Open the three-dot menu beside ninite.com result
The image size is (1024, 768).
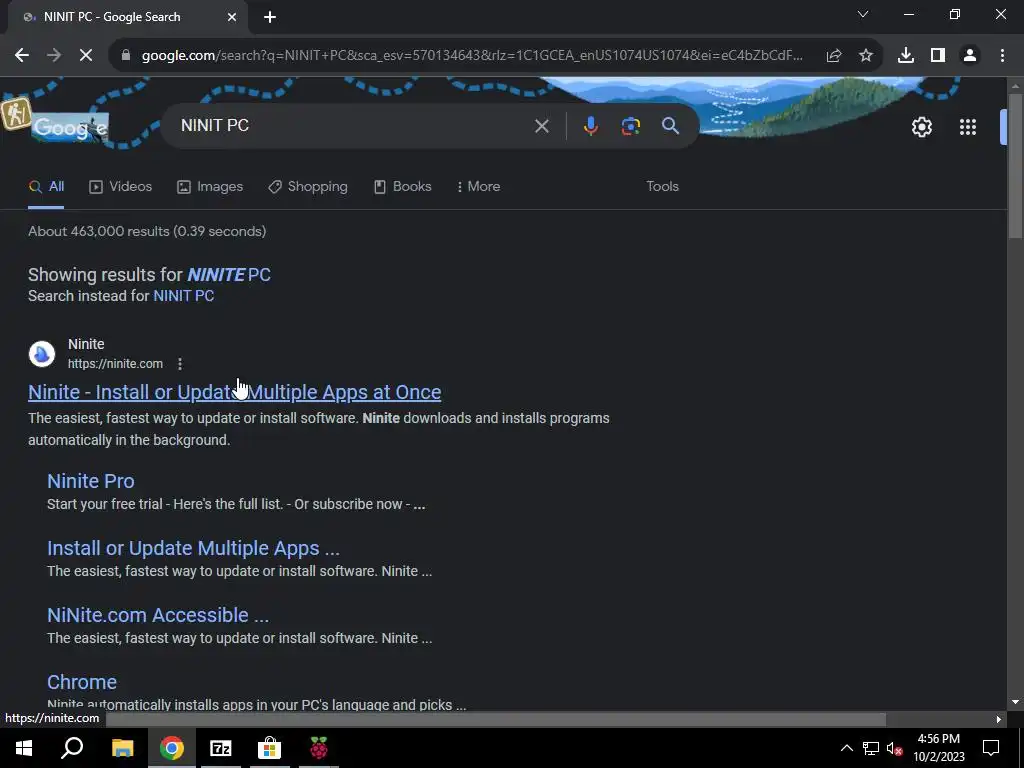[x=180, y=364]
